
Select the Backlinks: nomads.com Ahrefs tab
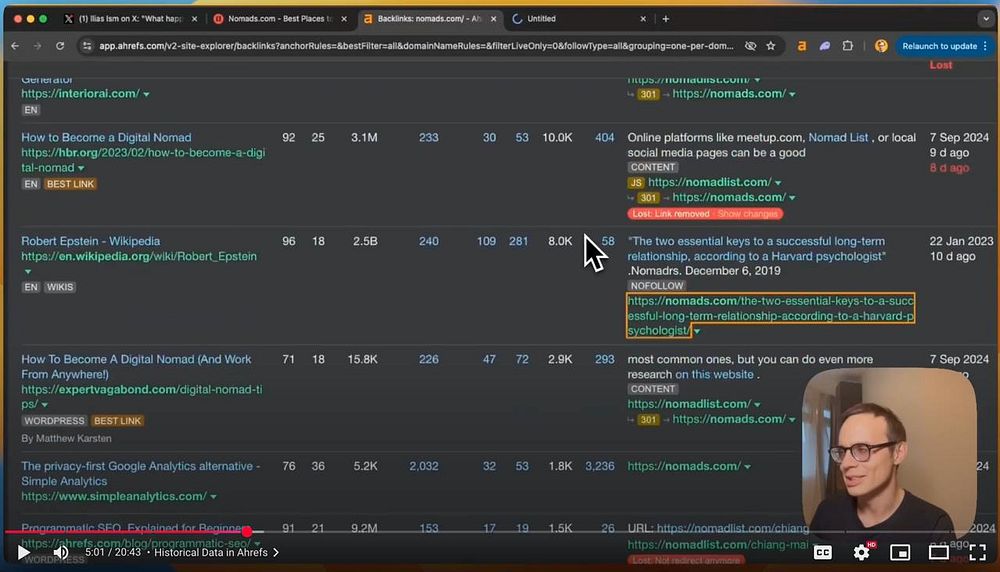pyautogui.click(x=429, y=18)
